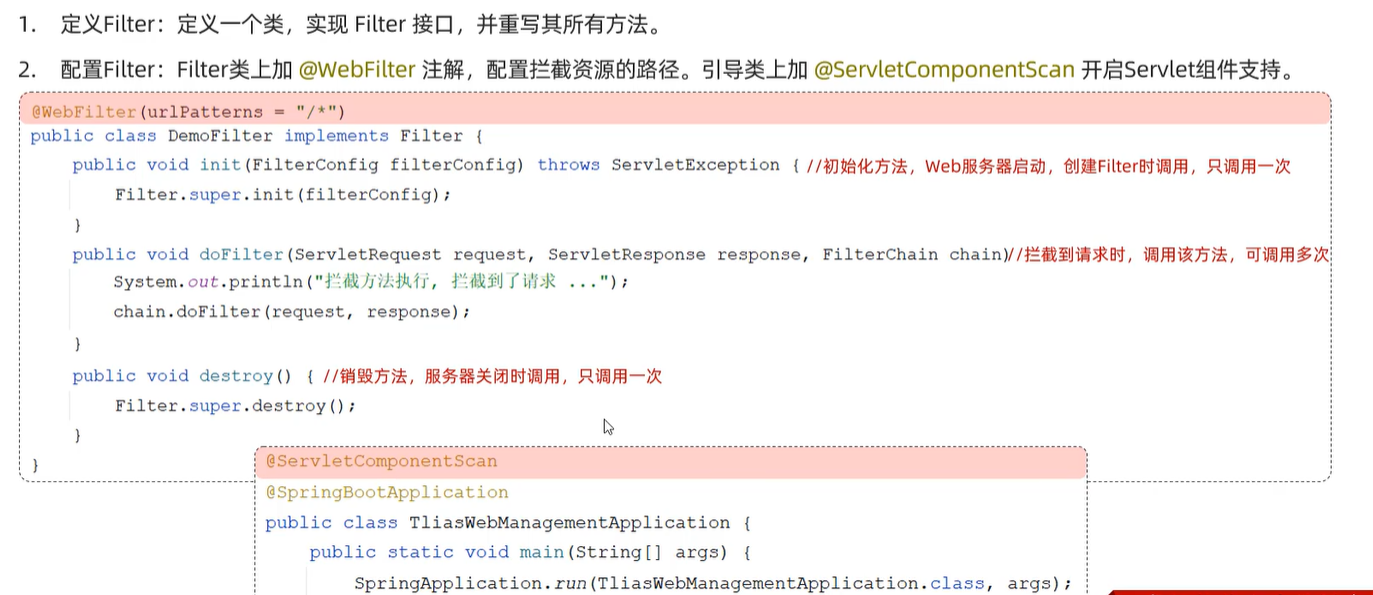Click the destroy method name
The width and height of the screenshot is (1373, 595).
coord(236,376)
